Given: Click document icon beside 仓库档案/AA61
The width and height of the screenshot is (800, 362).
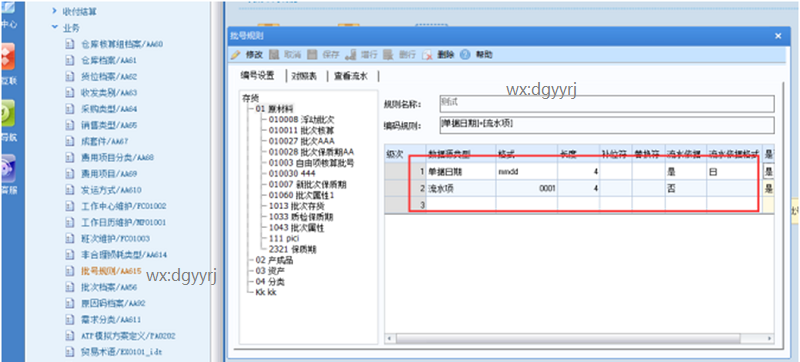Looking at the screenshot, I should [x=70, y=61].
